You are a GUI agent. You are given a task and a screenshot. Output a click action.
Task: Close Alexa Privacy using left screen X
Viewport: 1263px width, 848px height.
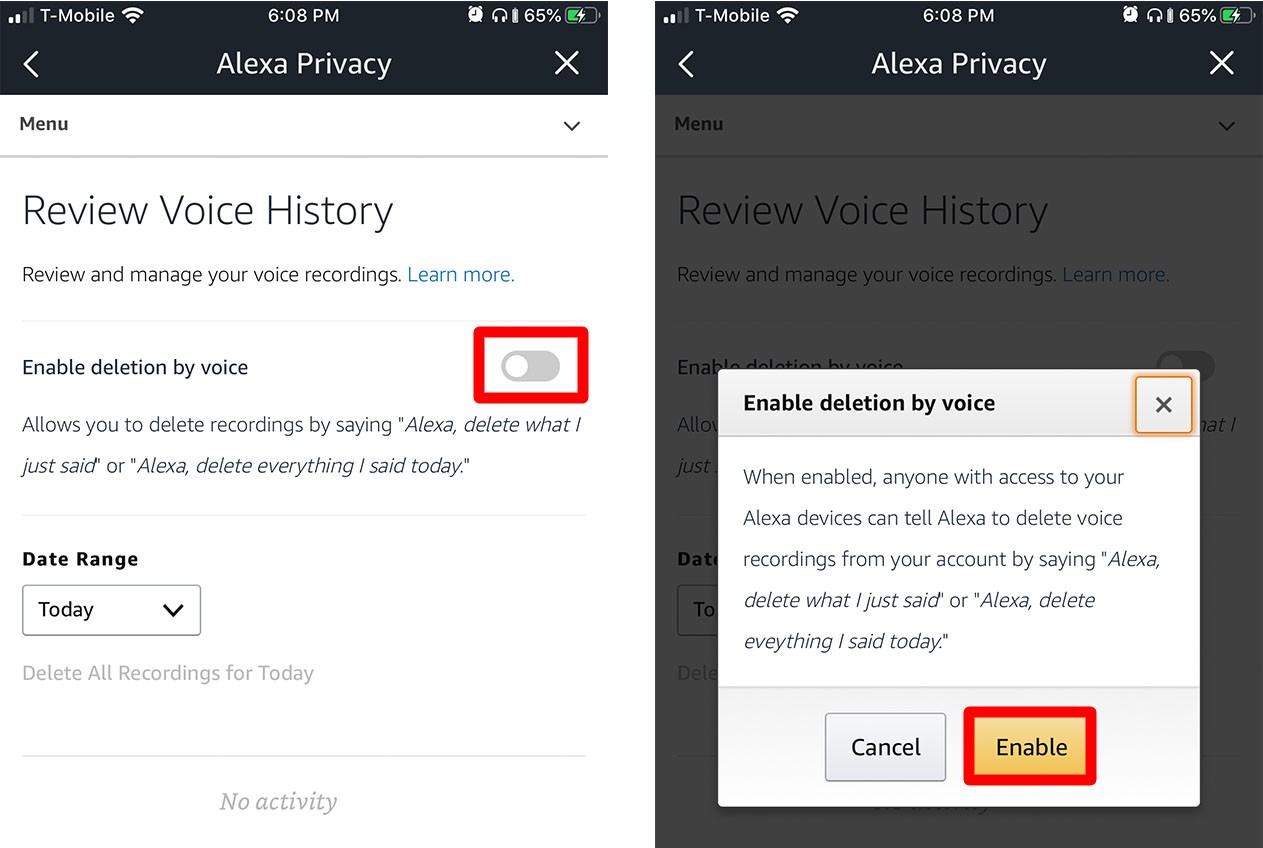click(x=567, y=64)
